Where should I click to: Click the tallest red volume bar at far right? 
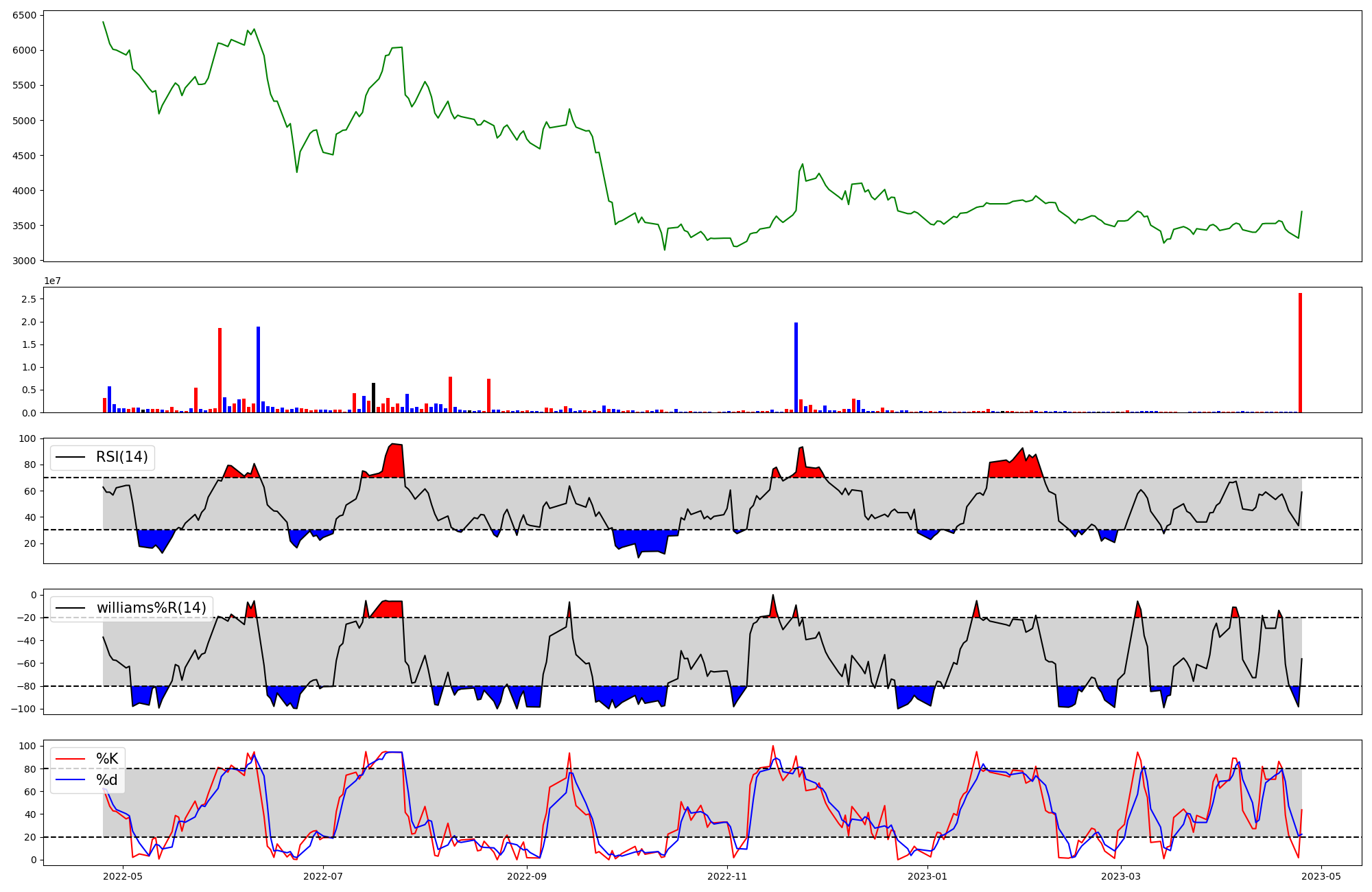(1300, 353)
